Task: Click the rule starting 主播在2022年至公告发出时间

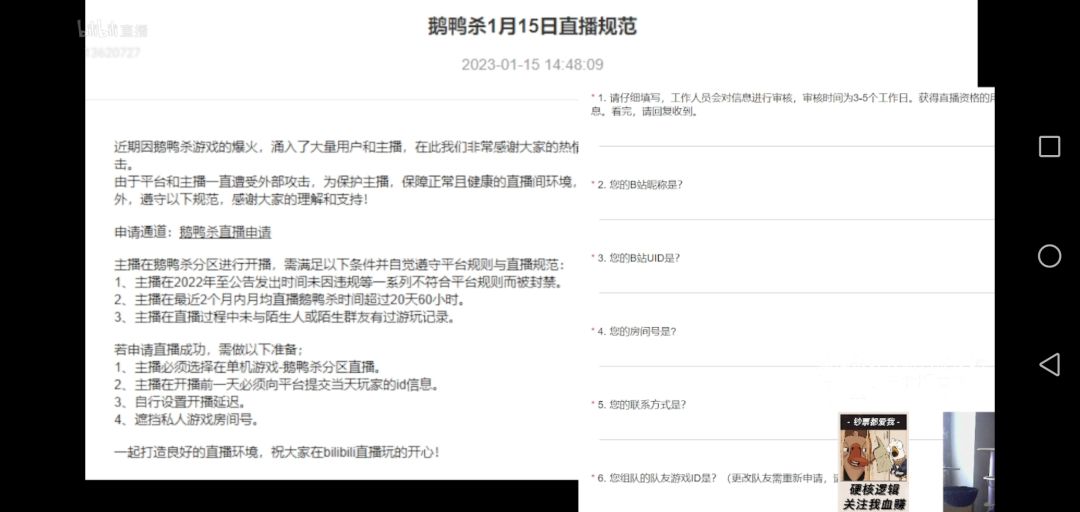Action: (338, 283)
